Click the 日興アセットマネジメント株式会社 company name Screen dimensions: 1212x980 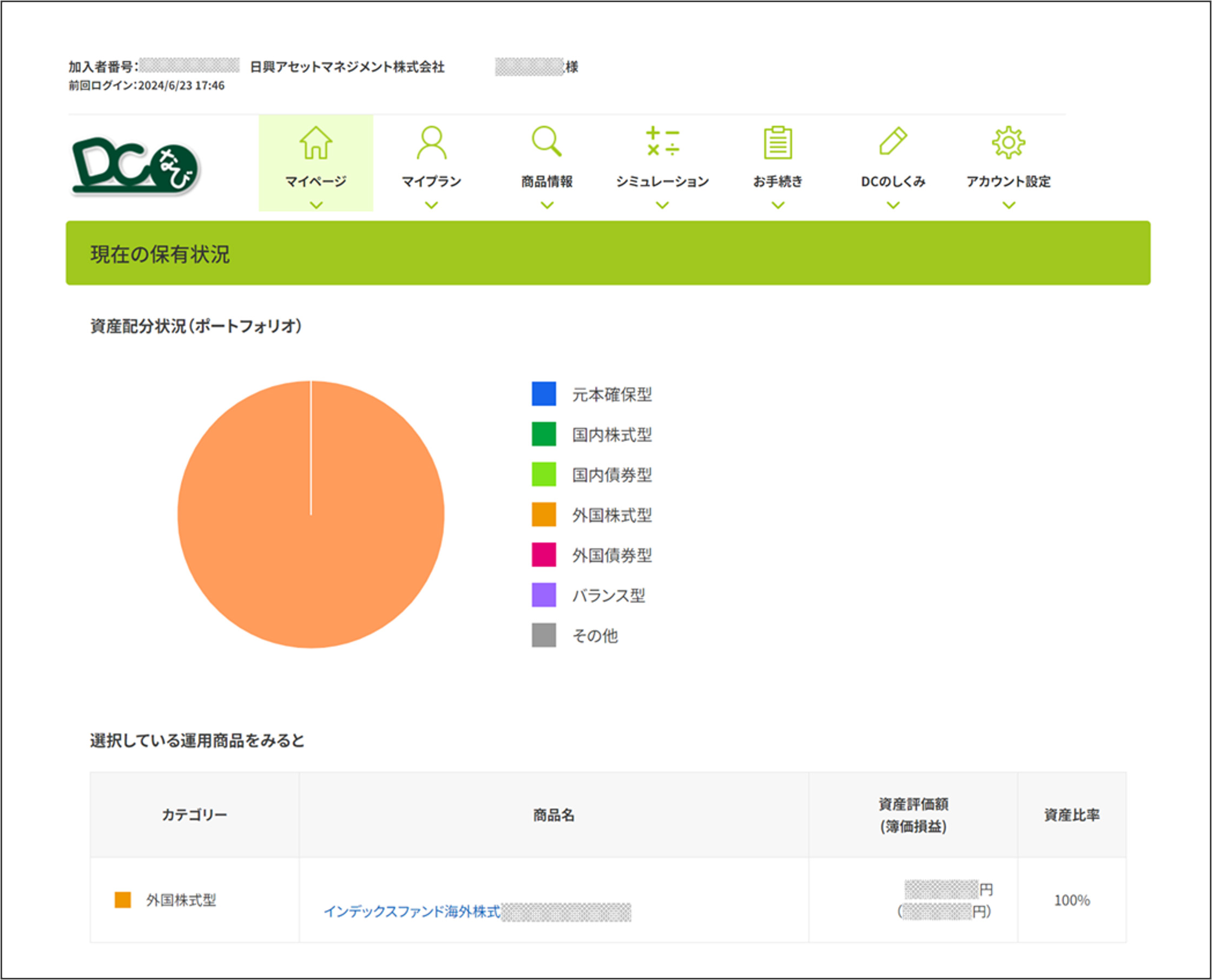pyautogui.click(x=347, y=67)
